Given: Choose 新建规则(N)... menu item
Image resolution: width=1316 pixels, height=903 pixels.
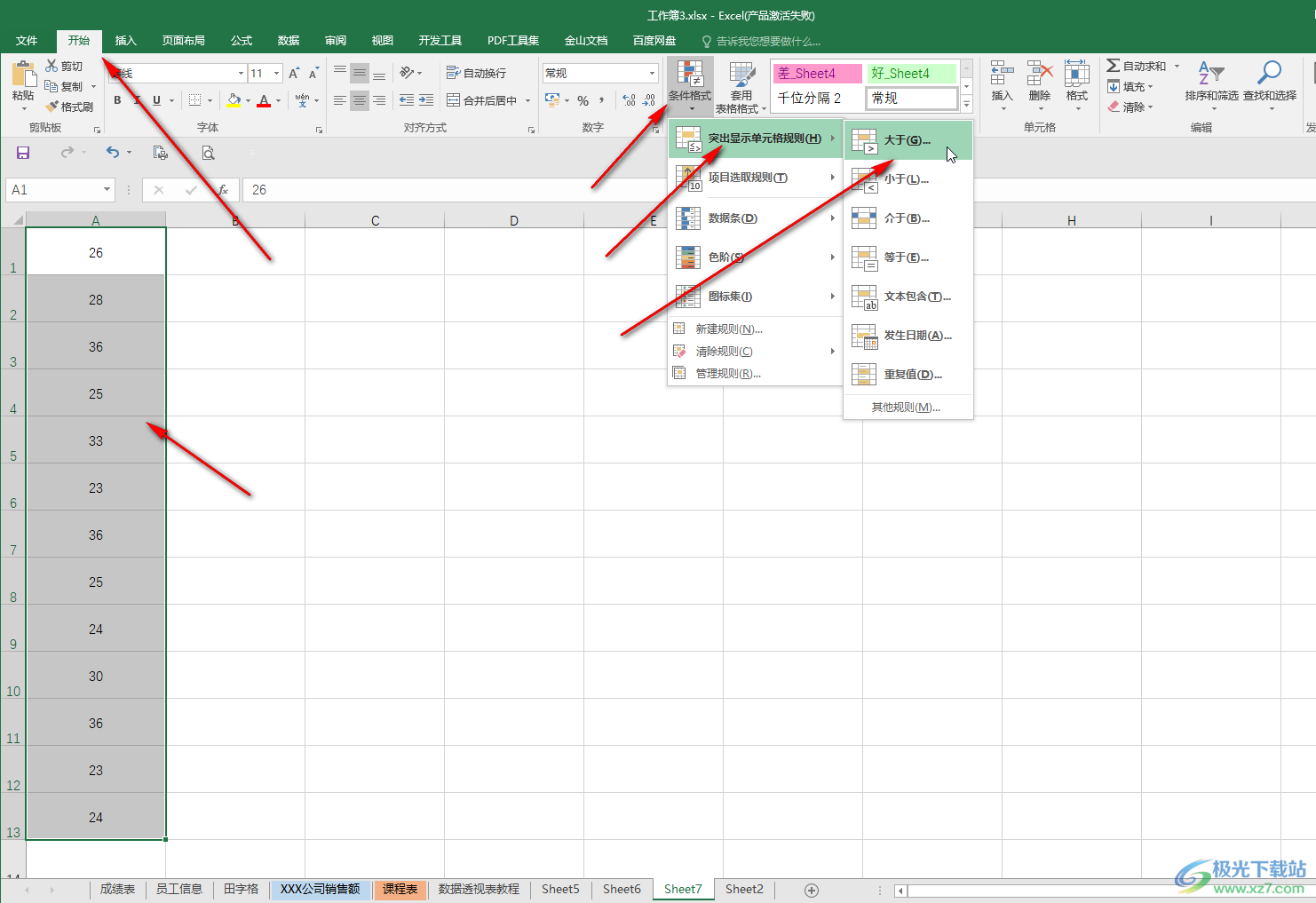Looking at the screenshot, I should 755,329.
